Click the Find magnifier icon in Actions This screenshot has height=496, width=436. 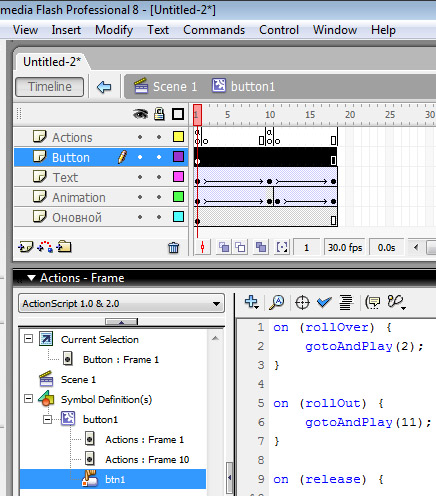(x=277, y=302)
